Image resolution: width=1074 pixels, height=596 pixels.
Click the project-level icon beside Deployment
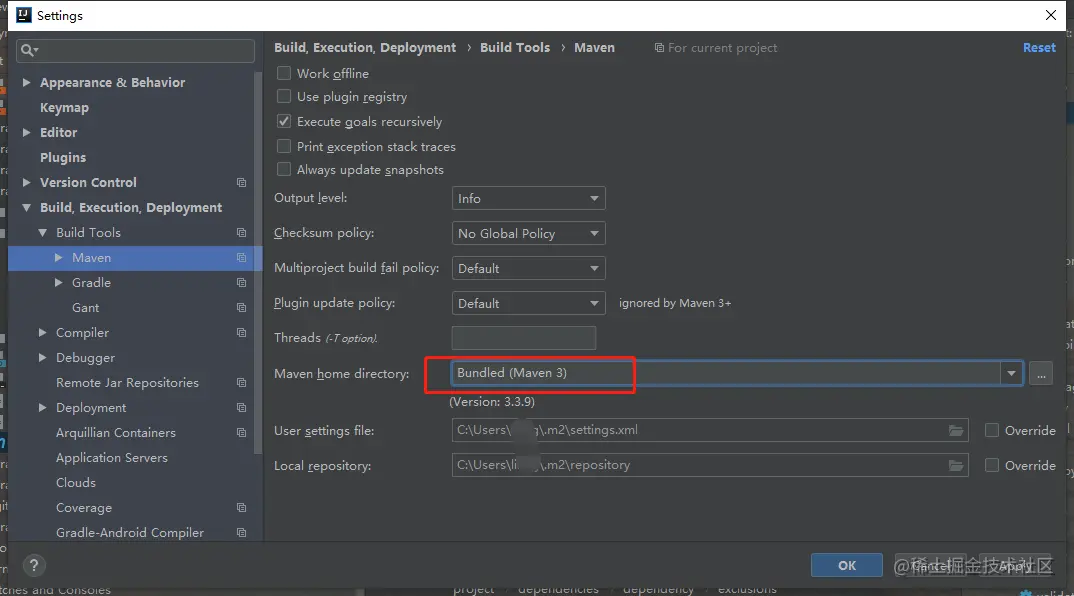pyautogui.click(x=241, y=408)
